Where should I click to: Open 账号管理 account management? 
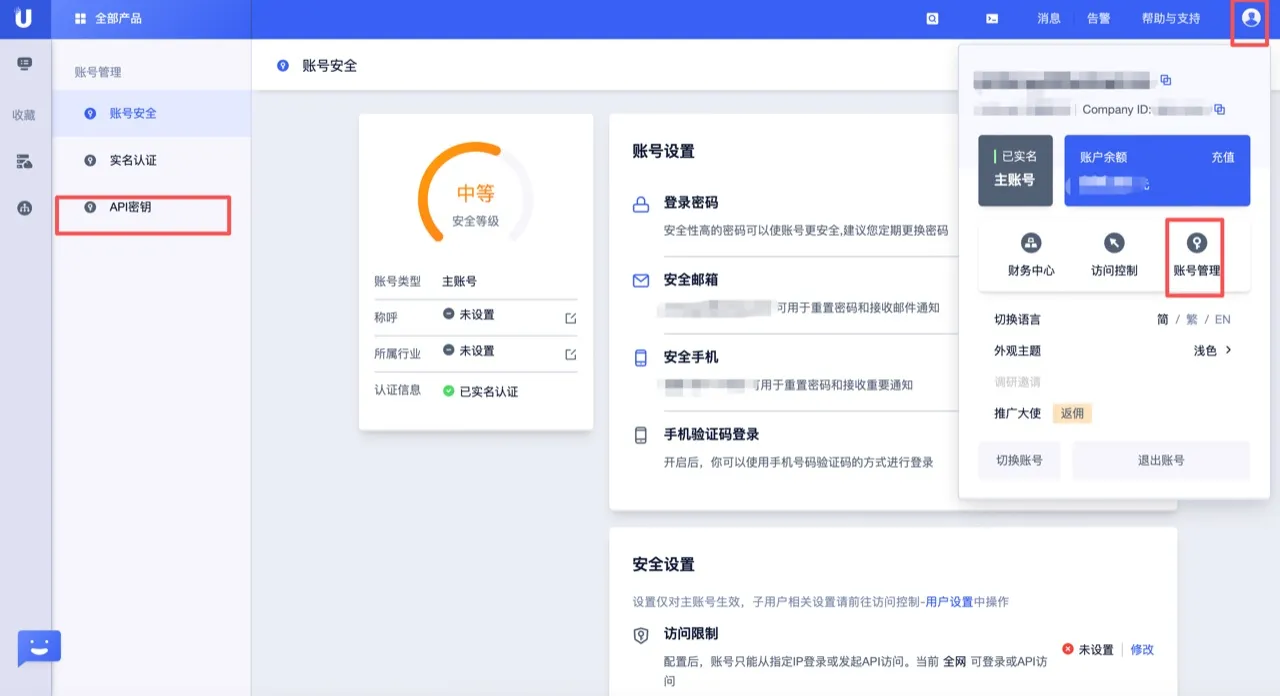coord(1196,254)
